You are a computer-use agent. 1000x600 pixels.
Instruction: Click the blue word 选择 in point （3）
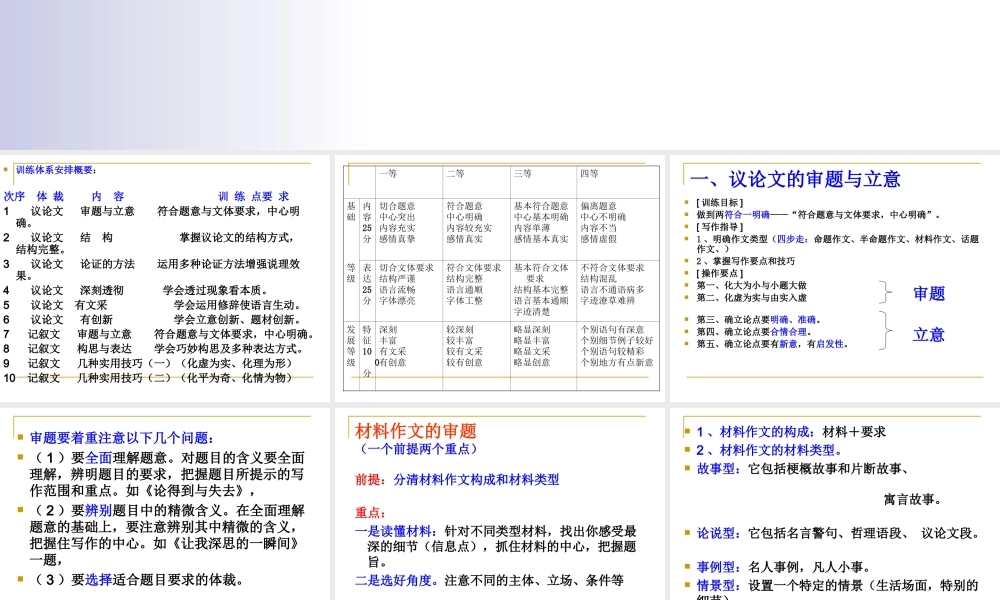pos(98,580)
